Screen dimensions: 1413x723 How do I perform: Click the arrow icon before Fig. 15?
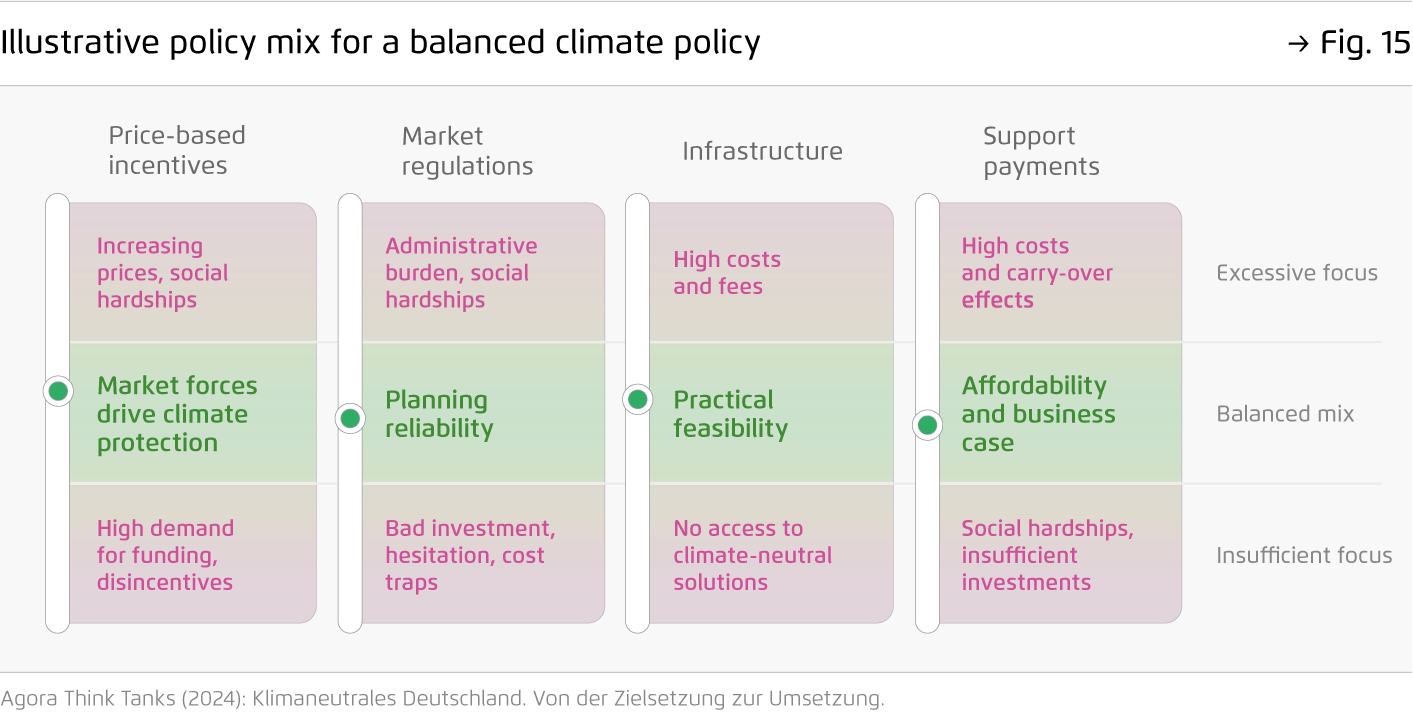pos(1297,44)
